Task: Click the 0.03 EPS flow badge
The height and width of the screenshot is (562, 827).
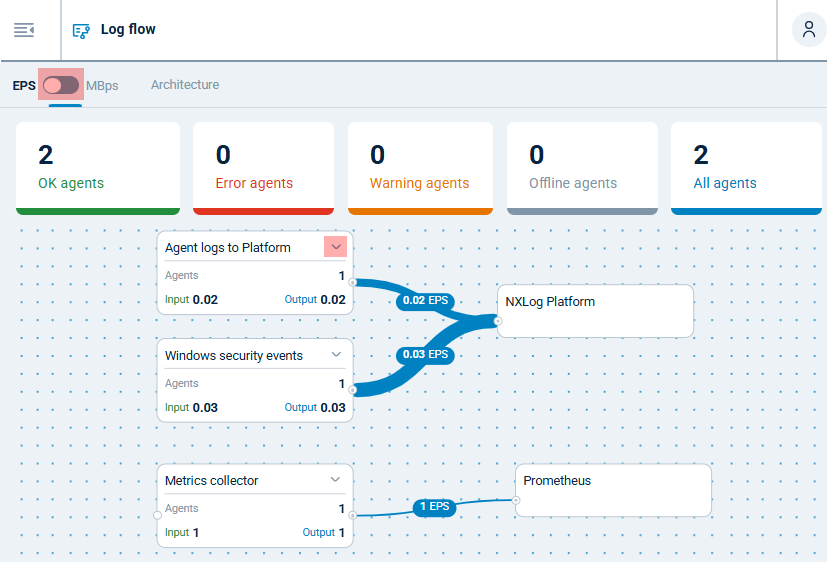Action: (424, 355)
